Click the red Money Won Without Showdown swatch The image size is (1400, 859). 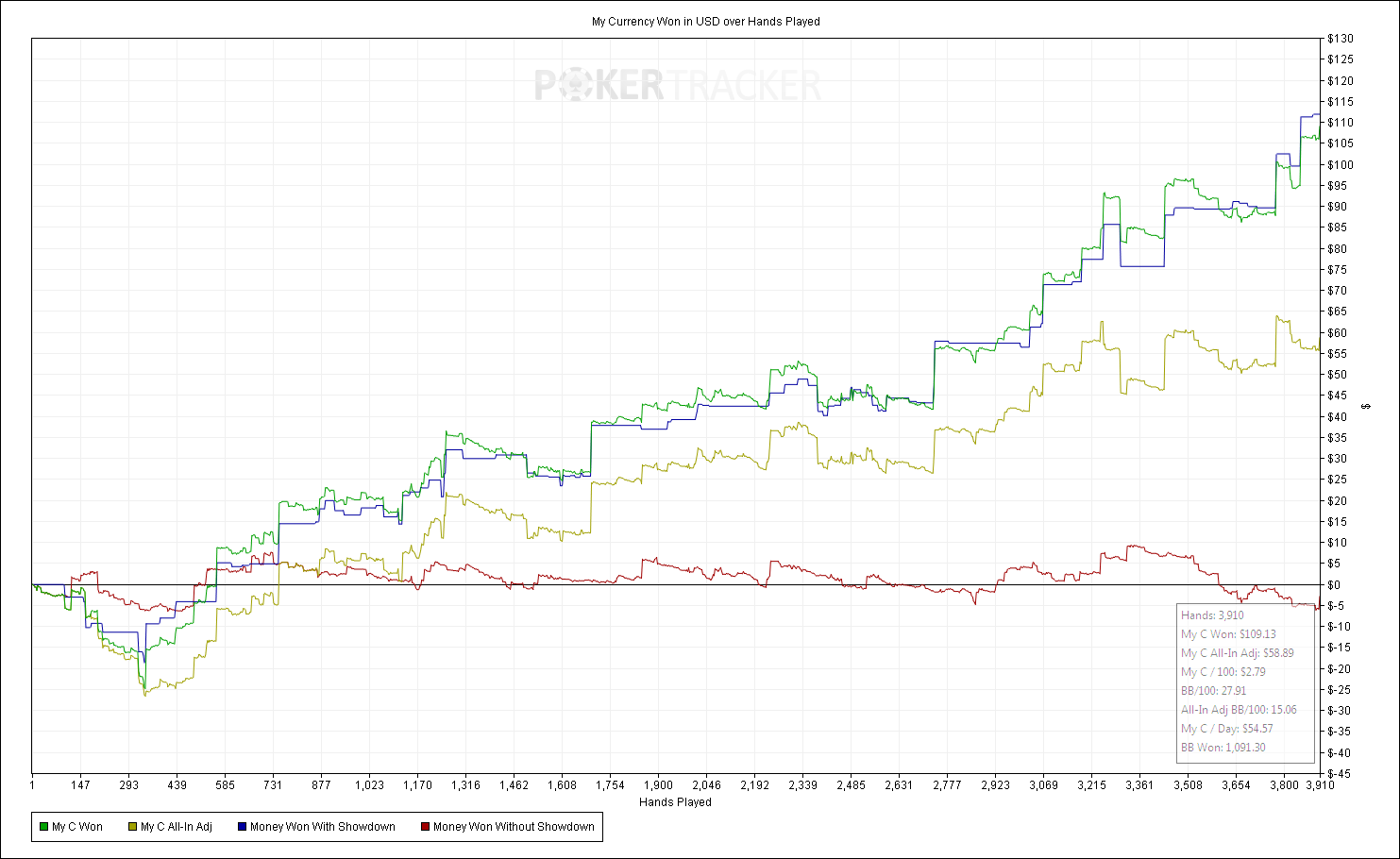[425, 827]
